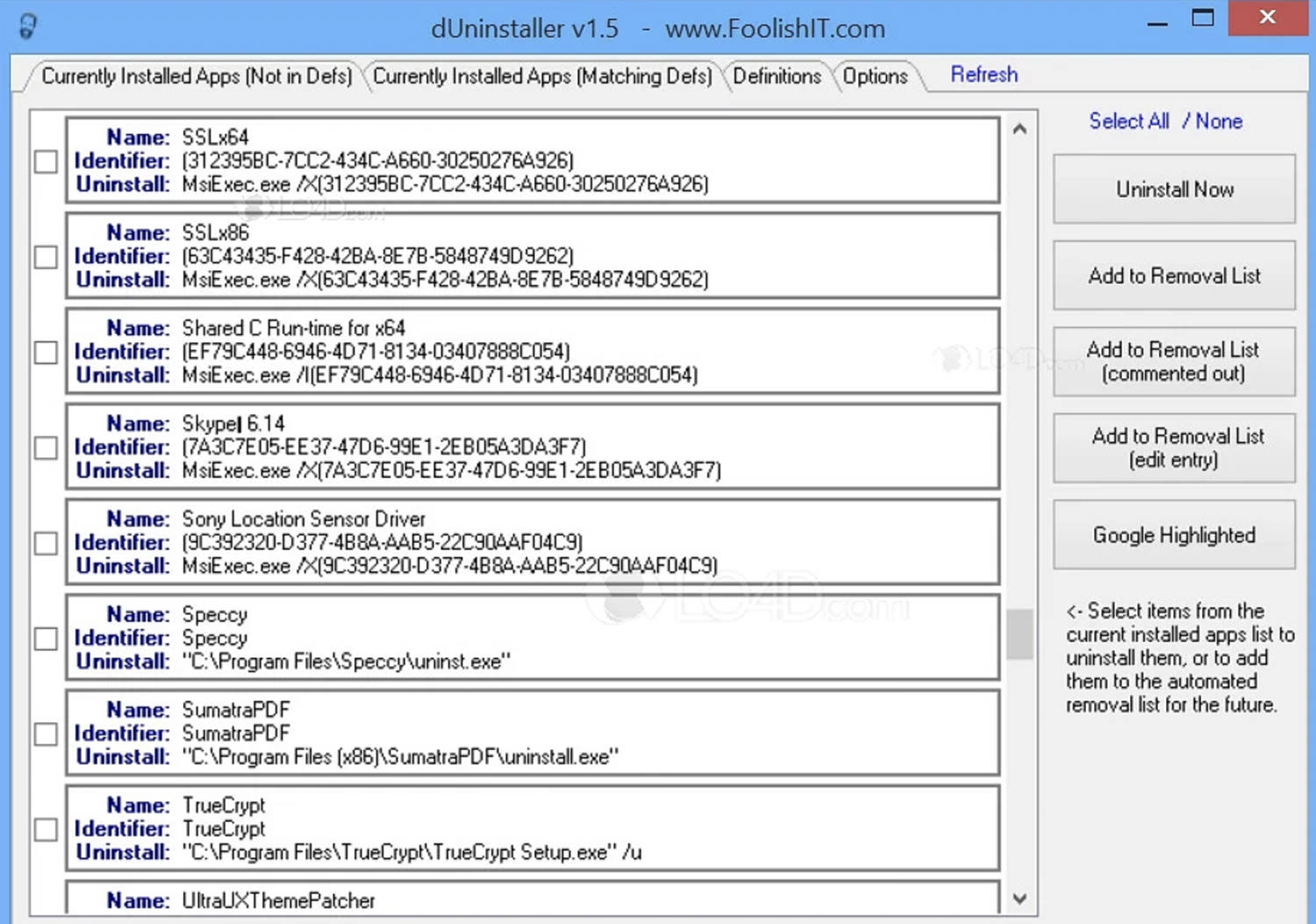Click SSLx86 identifier GUID text
This screenshot has height=924, width=1316.
point(377,257)
